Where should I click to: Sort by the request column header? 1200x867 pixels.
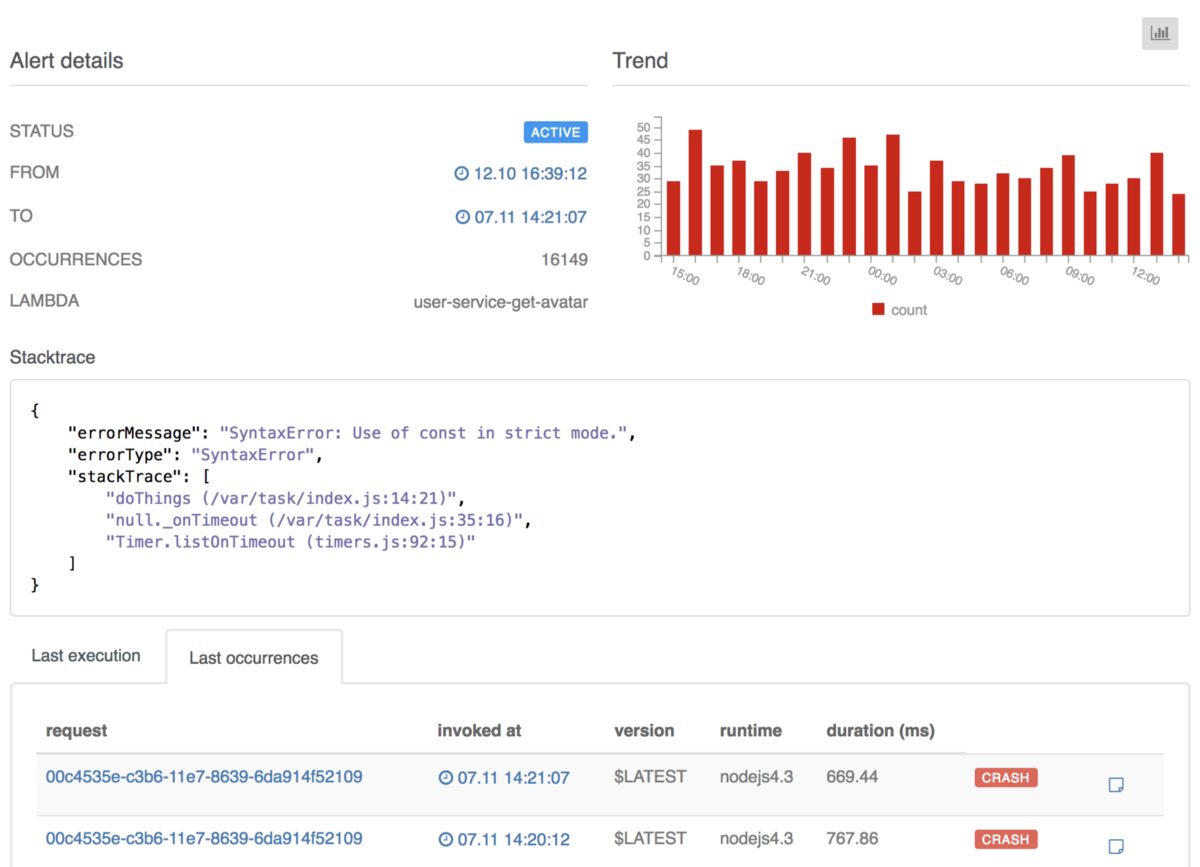[76, 731]
